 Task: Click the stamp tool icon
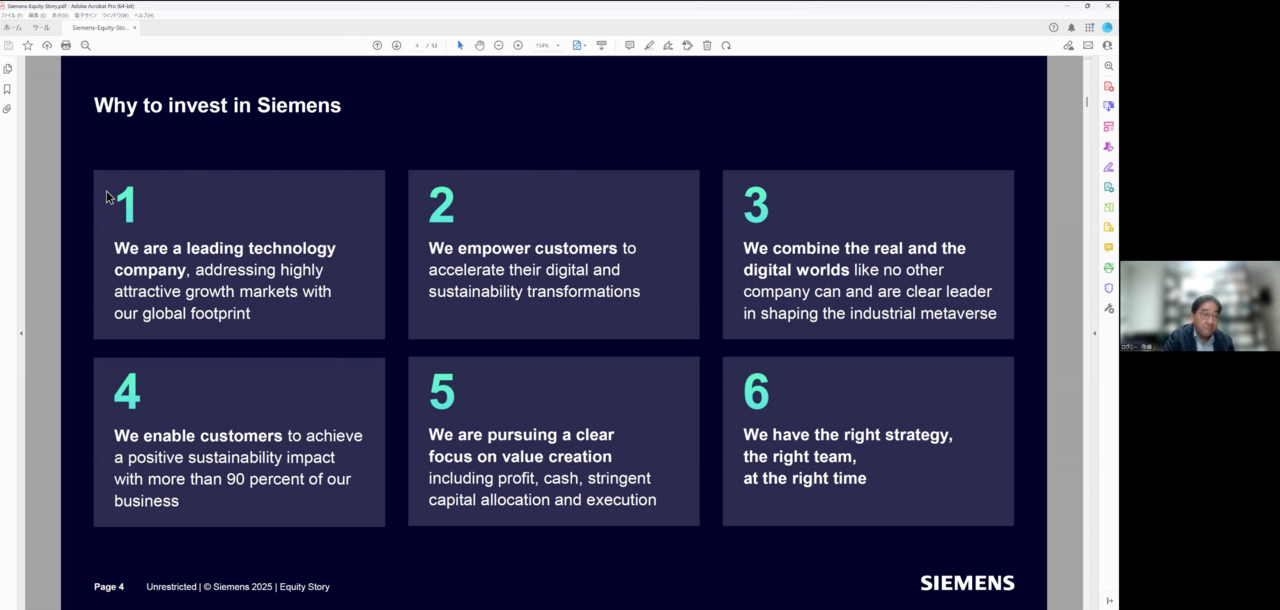tap(688, 45)
